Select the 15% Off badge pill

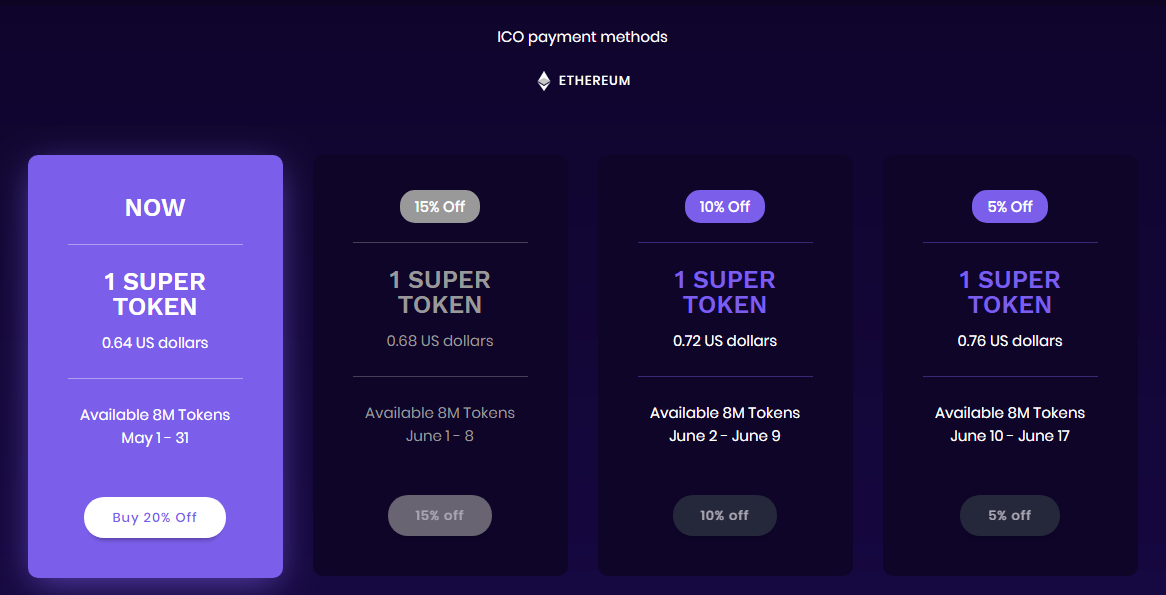pyautogui.click(x=439, y=207)
